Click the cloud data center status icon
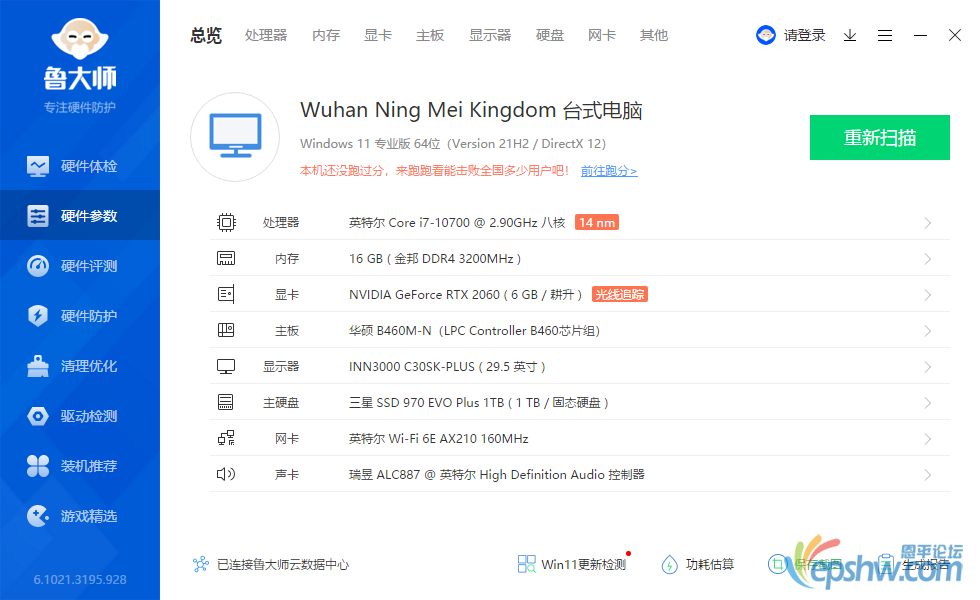This screenshot has width=980, height=600. 201,564
